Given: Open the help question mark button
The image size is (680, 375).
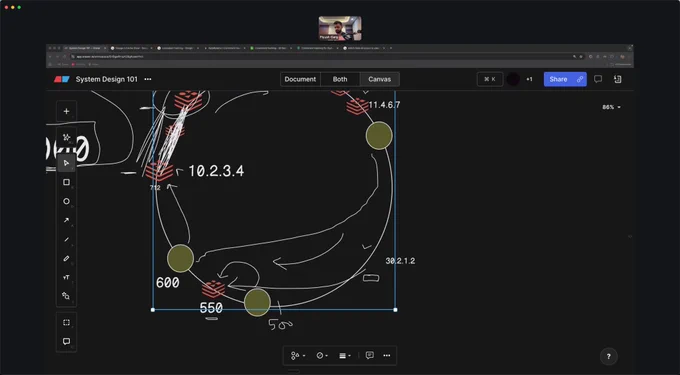Looking at the screenshot, I should click(608, 356).
